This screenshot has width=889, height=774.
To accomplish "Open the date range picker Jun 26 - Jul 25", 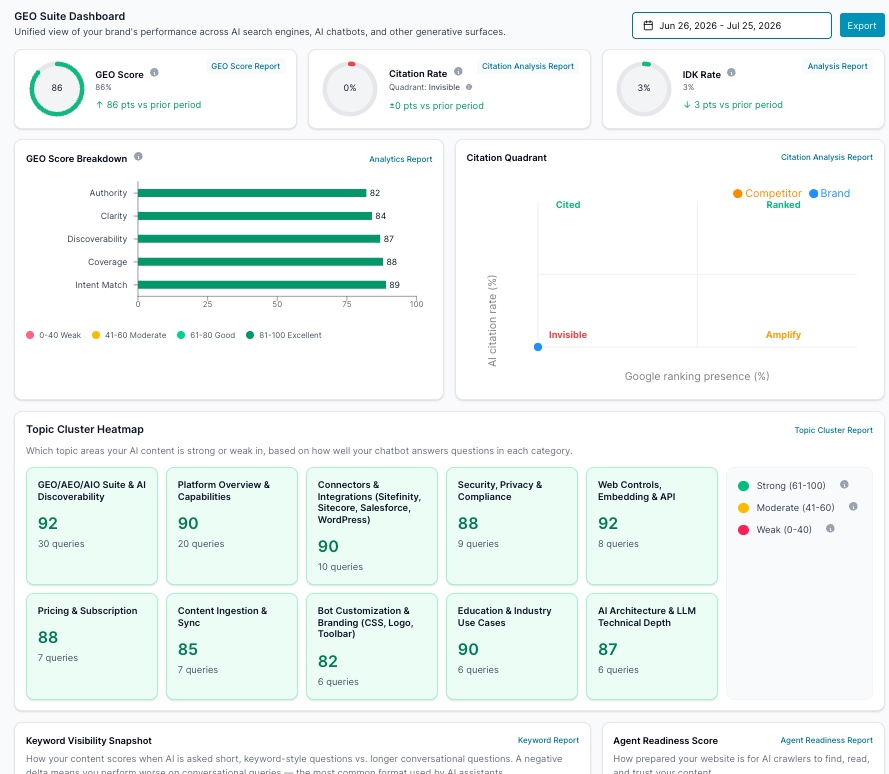I will pyautogui.click(x=731, y=26).
